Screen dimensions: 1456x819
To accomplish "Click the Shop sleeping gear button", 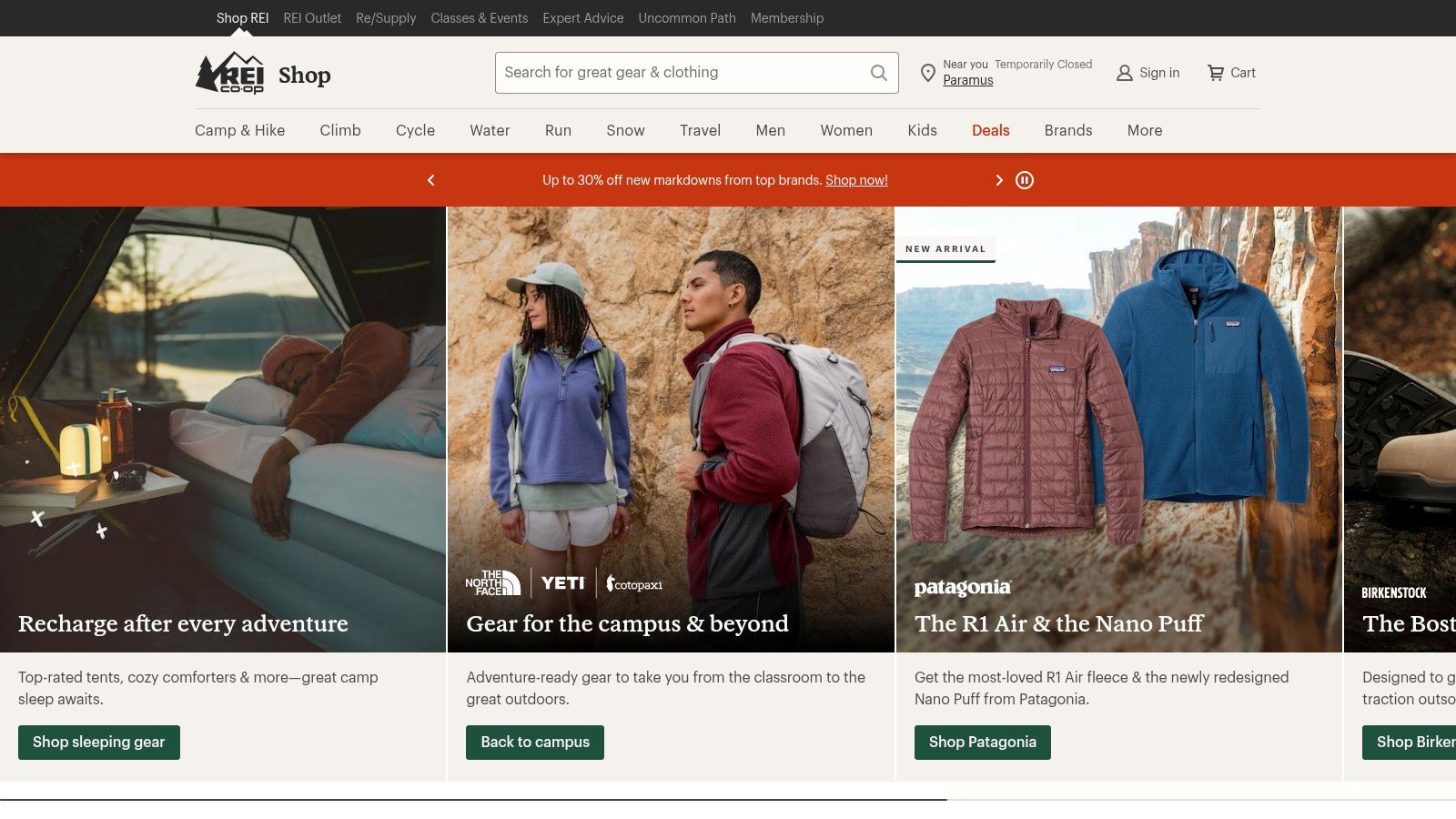I will pyautogui.click(x=99, y=743).
